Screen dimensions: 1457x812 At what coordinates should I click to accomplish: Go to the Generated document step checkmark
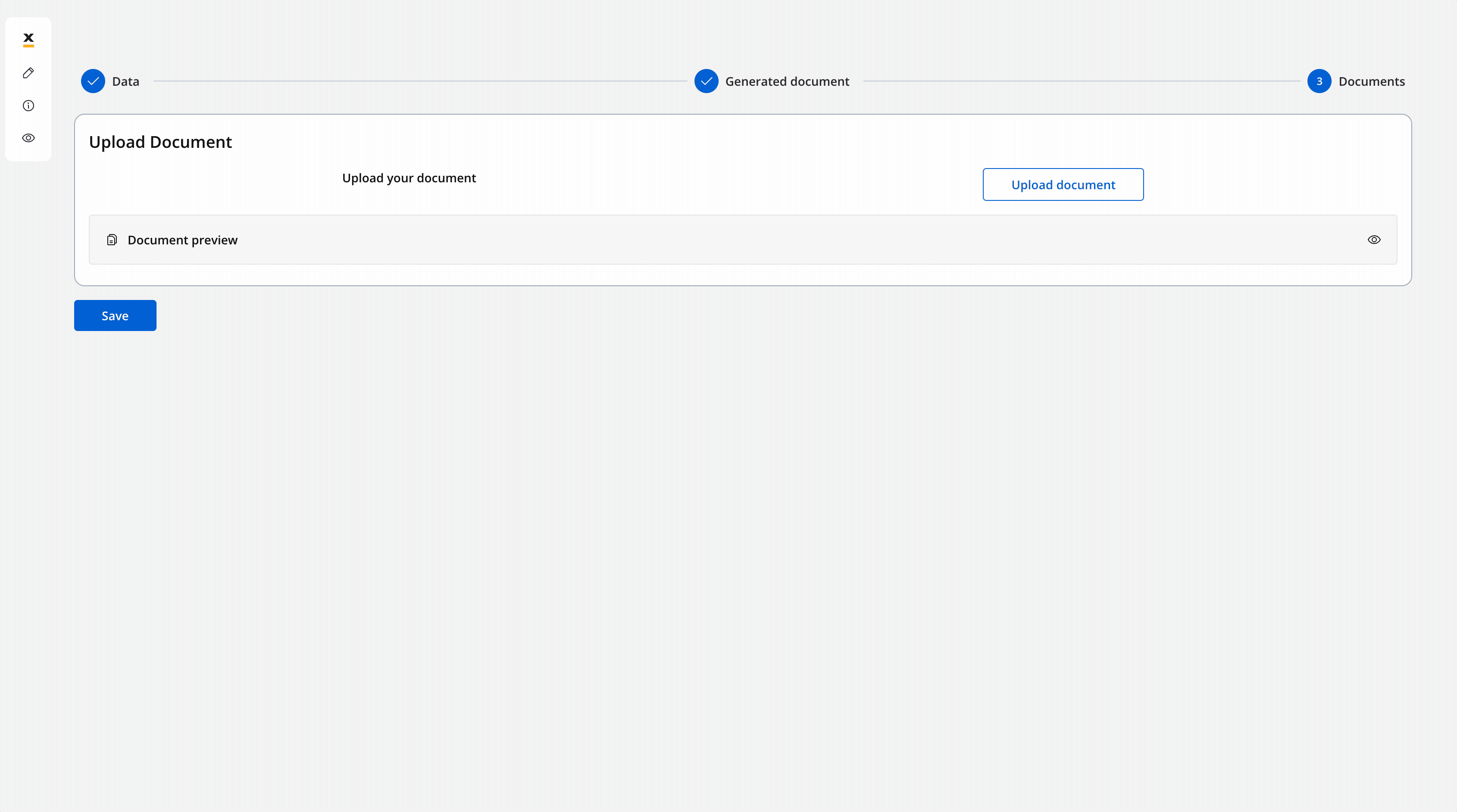coord(706,81)
